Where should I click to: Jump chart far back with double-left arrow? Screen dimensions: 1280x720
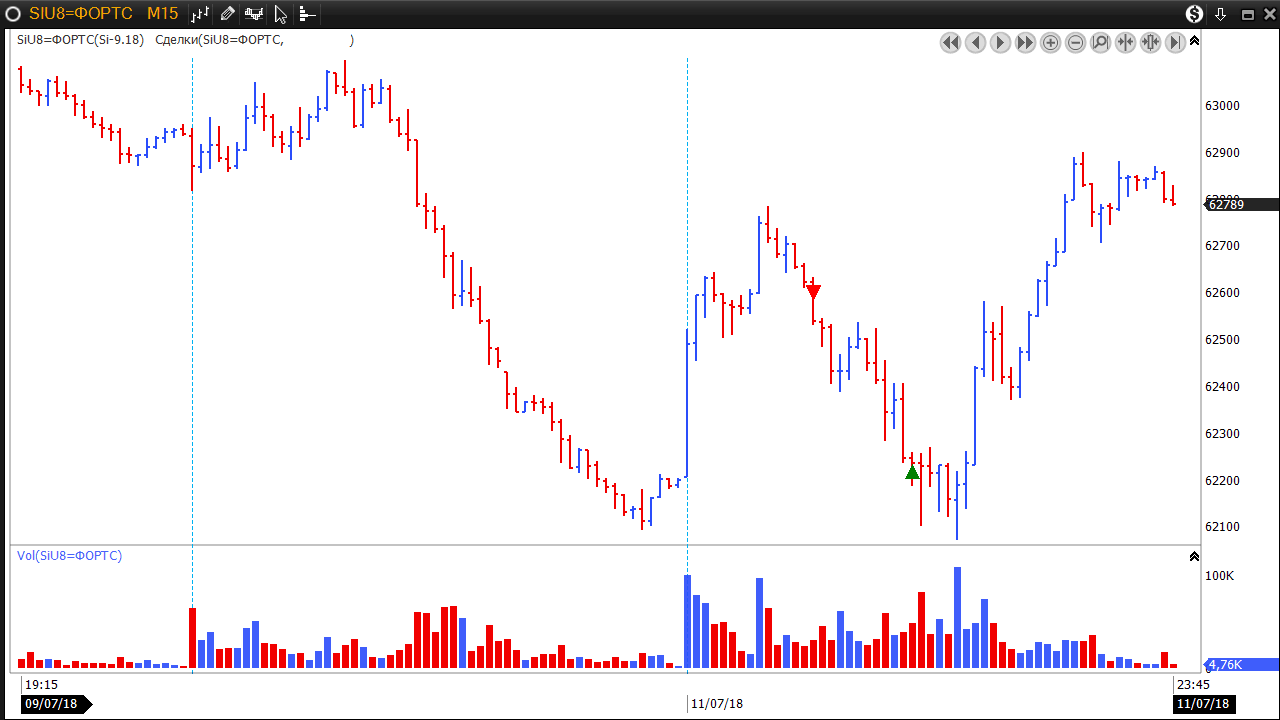[x=950, y=42]
